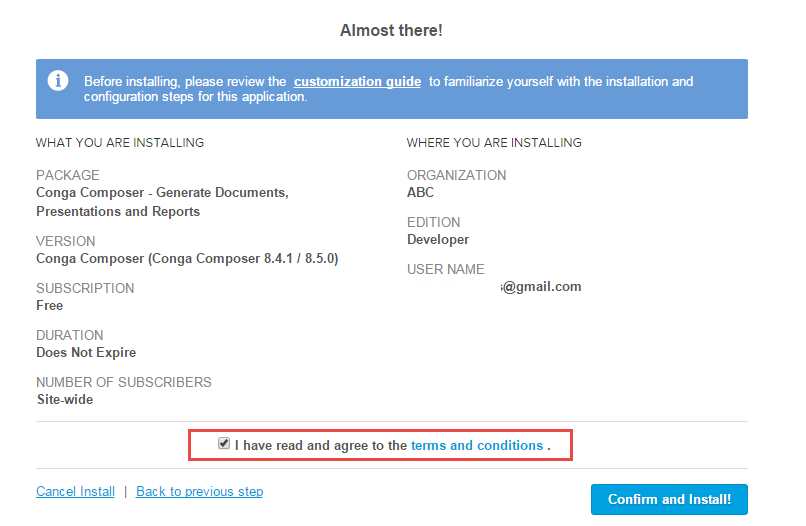Click the "Site-wide" subscribers value

click(x=65, y=399)
